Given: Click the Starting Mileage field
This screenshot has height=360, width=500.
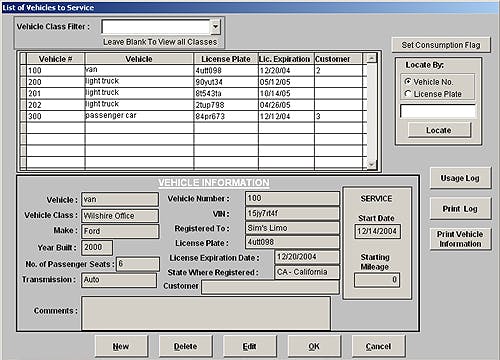Looking at the screenshot, I should 377,280.
